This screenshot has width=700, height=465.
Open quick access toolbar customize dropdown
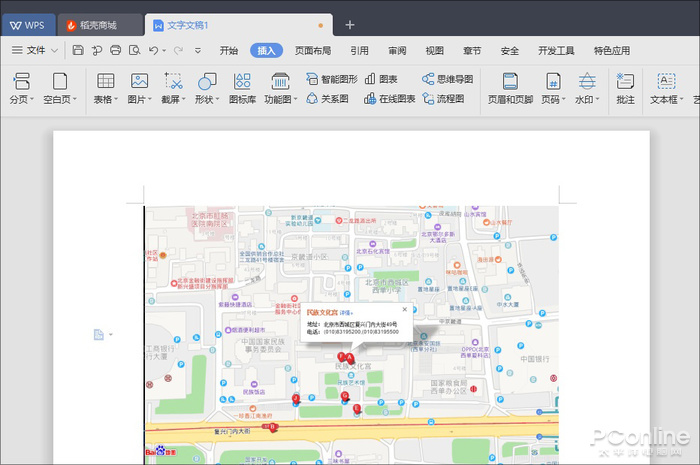point(198,50)
